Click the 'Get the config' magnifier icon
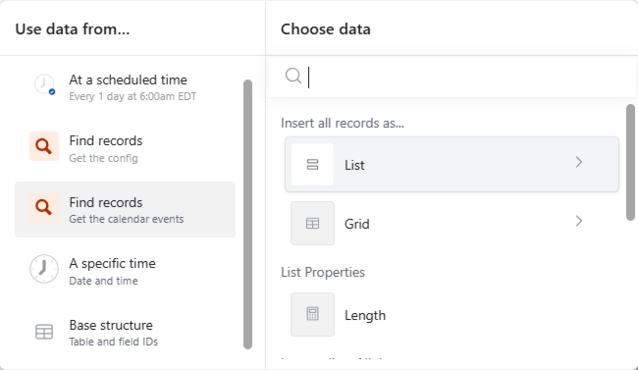Image resolution: width=638 pixels, height=370 pixels. pos(44,146)
